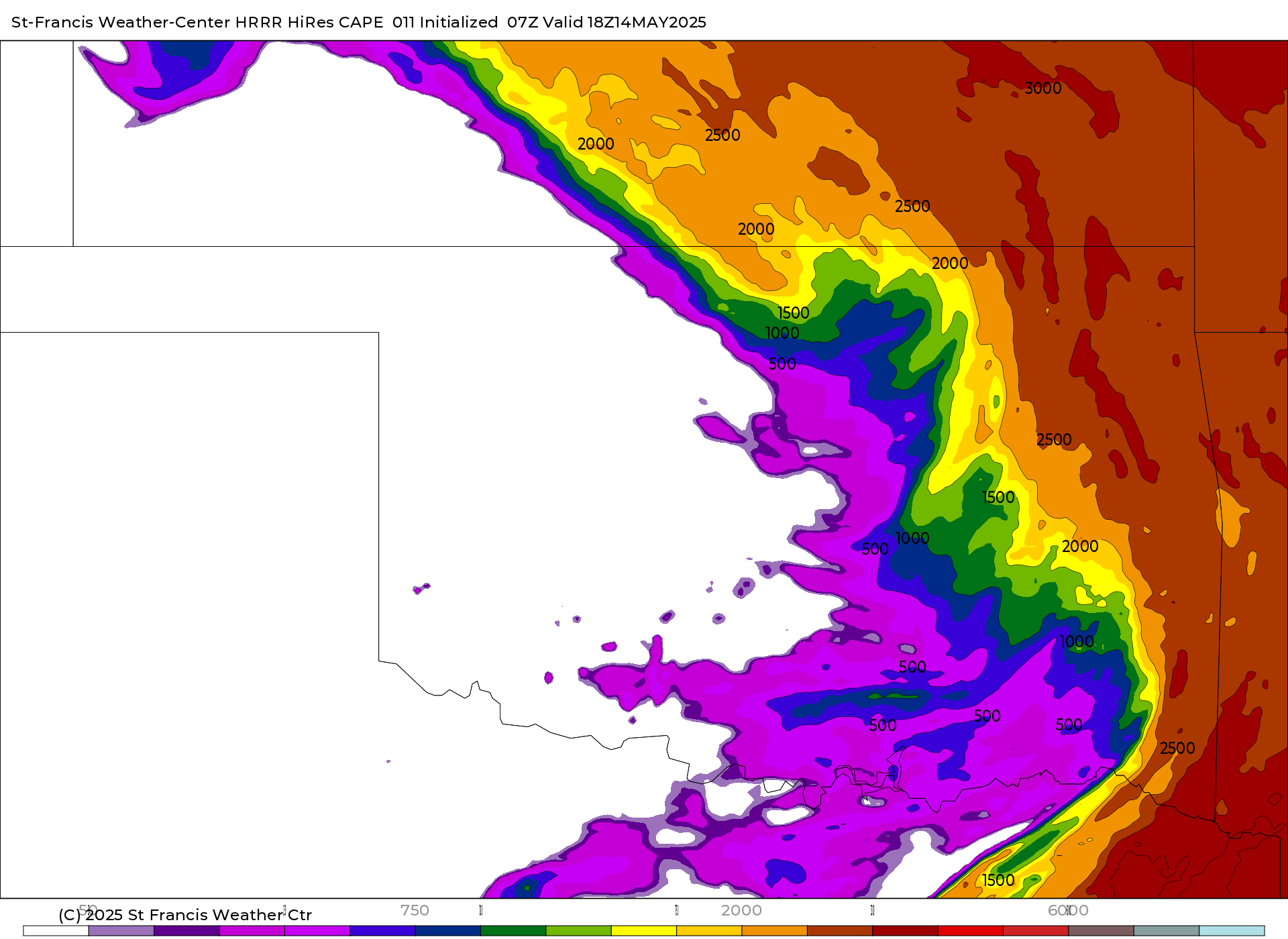Screen dimensions: 1288x939
Task: Pick the dark maroon red legend swatch
Action: [x=905, y=931]
